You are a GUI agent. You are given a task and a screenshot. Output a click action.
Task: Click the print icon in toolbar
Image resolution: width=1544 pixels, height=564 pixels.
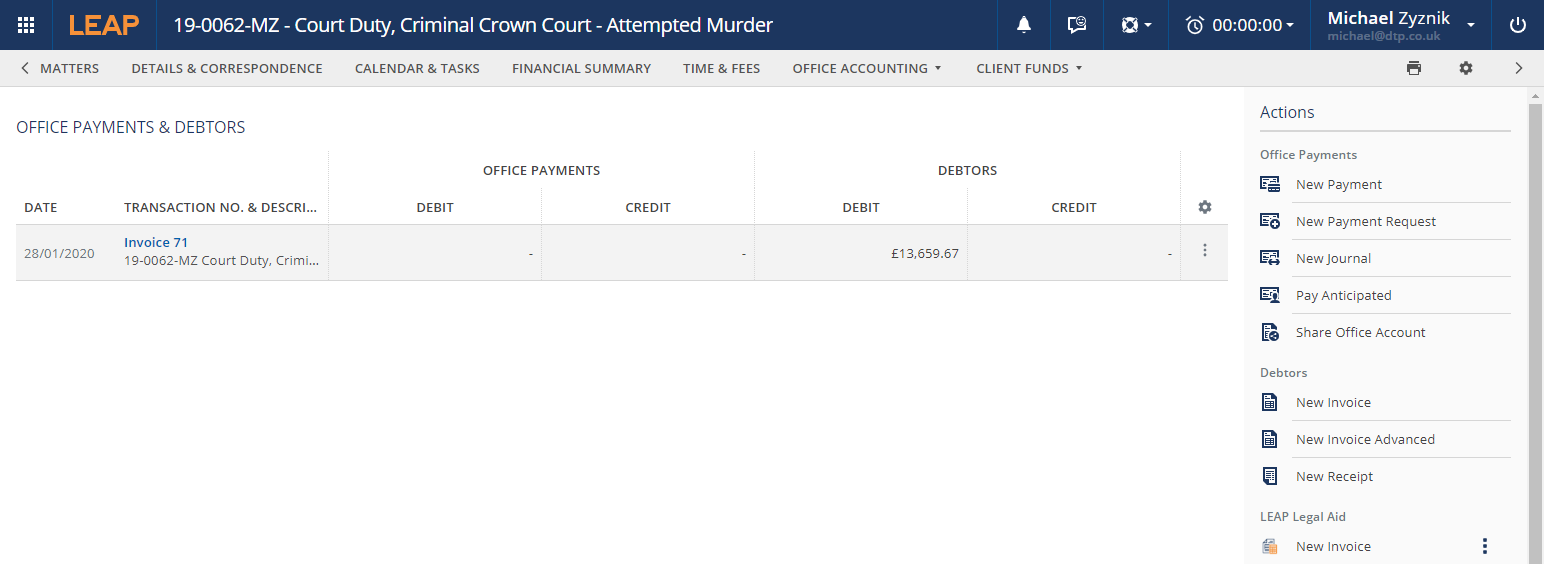(x=1413, y=68)
